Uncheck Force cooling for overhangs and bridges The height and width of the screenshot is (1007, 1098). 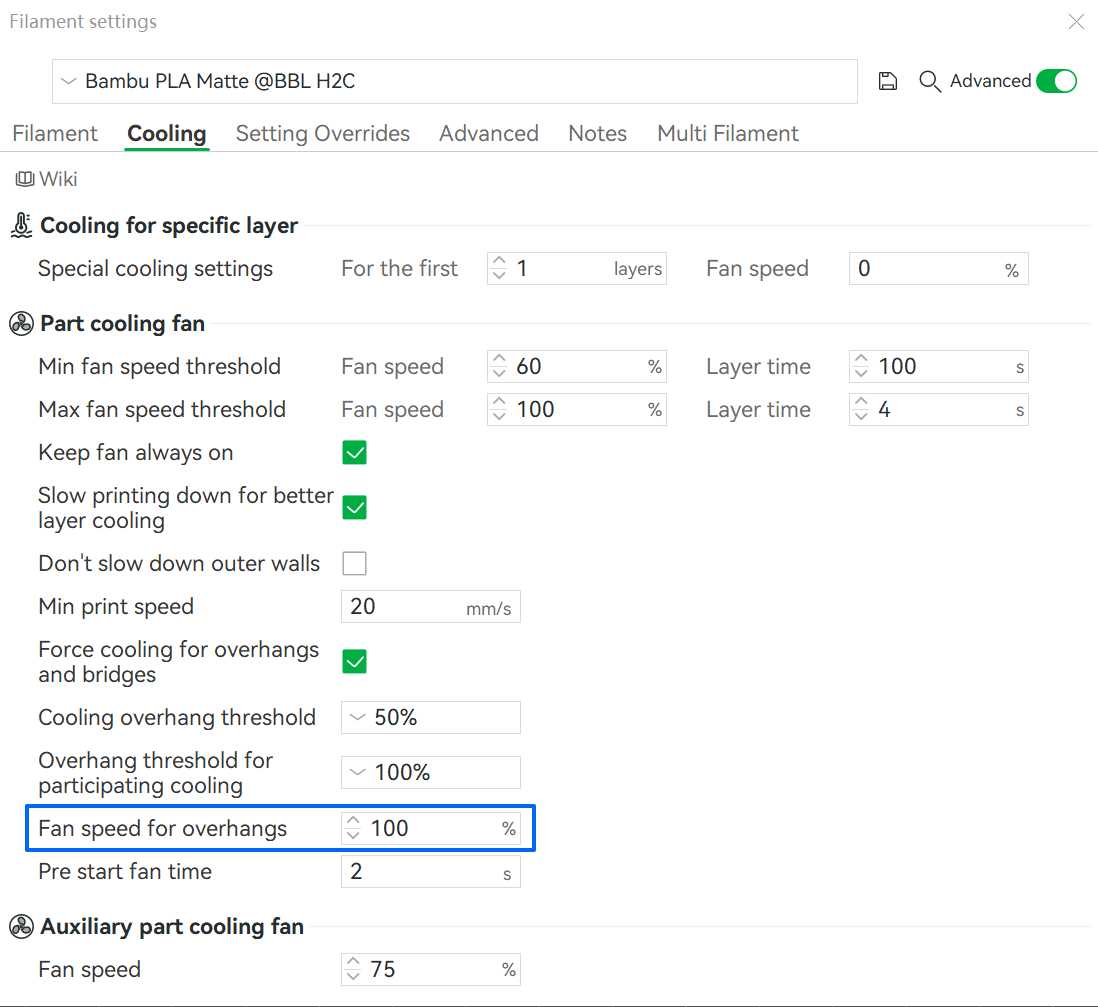pos(354,661)
